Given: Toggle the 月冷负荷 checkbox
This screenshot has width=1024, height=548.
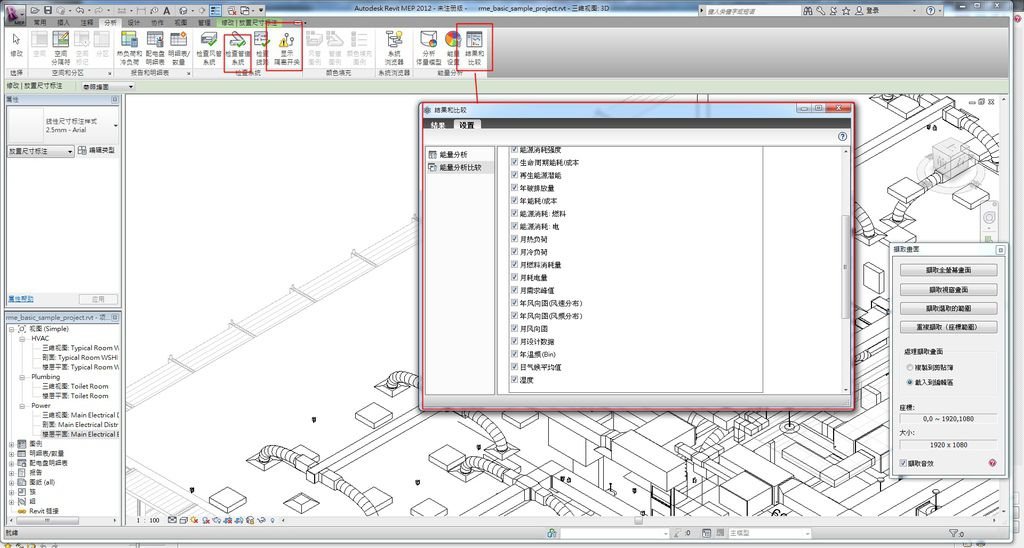Looking at the screenshot, I should tap(515, 251).
